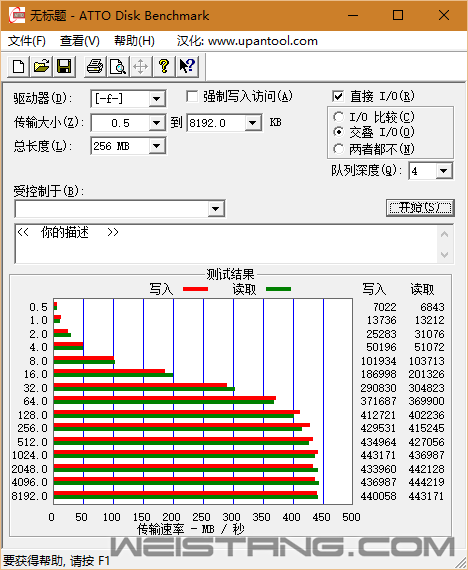Minimize the ATTO Disk Benchmark window
The image size is (468, 570).
click(x=353, y=15)
